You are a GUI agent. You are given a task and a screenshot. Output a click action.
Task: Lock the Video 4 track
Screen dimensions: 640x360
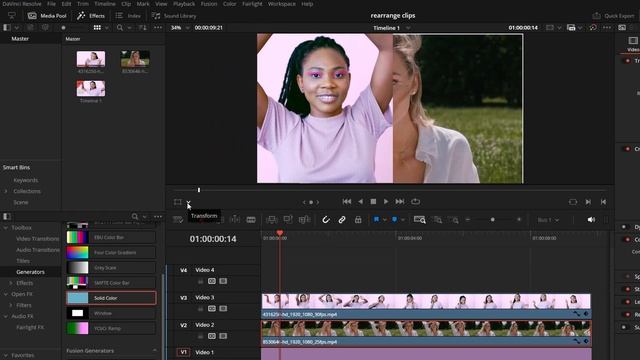click(x=200, y=281)
